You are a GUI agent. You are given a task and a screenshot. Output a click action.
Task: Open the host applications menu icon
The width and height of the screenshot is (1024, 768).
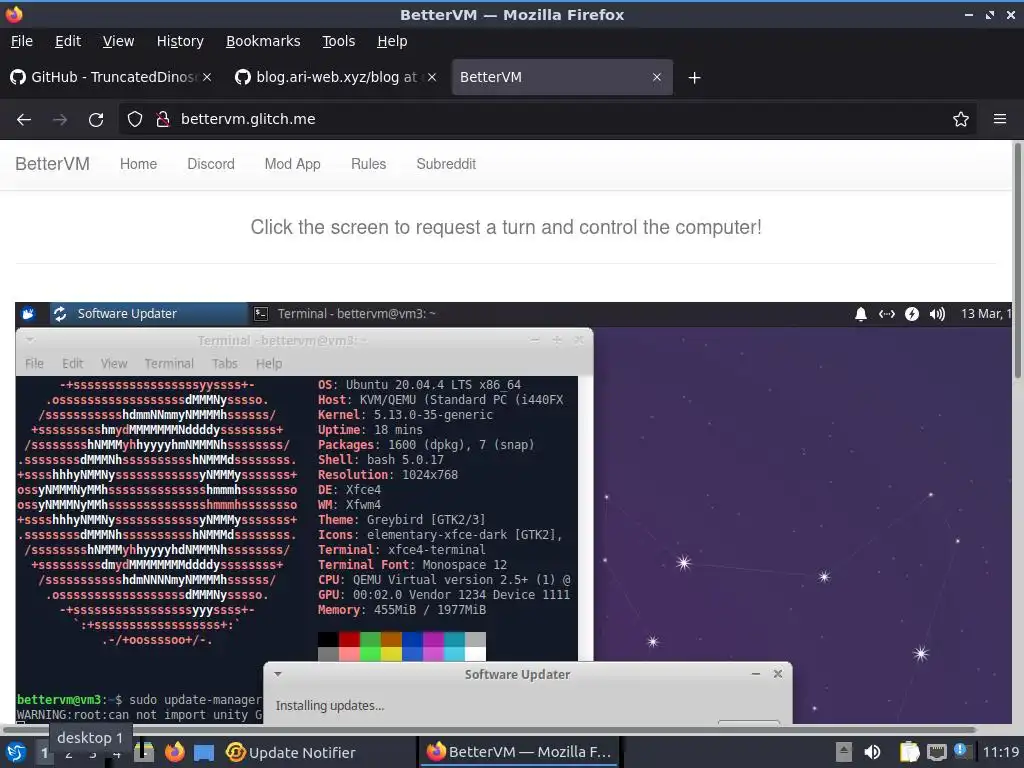pyautogui.click(x=14, y=752)
